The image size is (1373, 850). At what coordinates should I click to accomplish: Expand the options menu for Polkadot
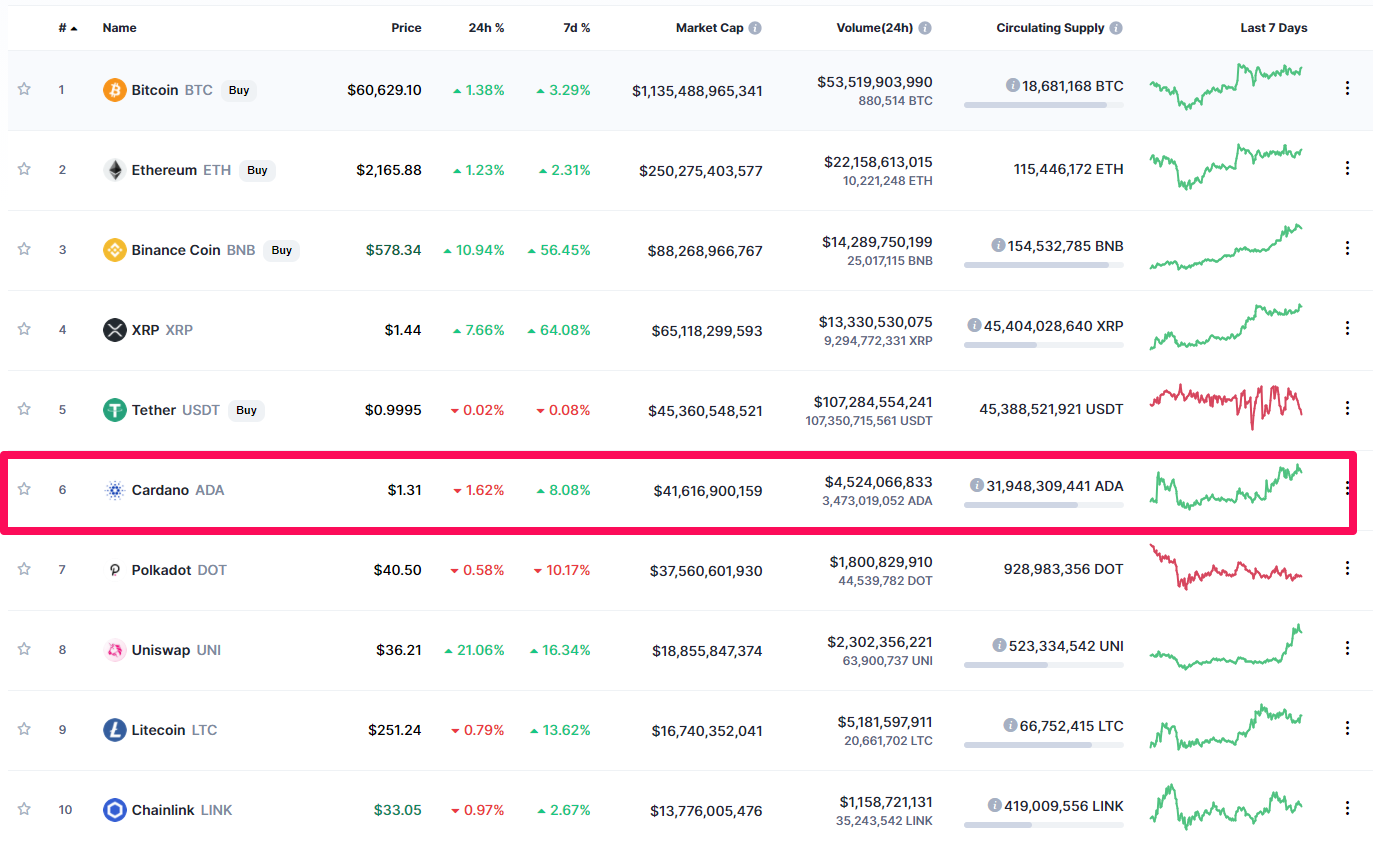(1347, 568)
